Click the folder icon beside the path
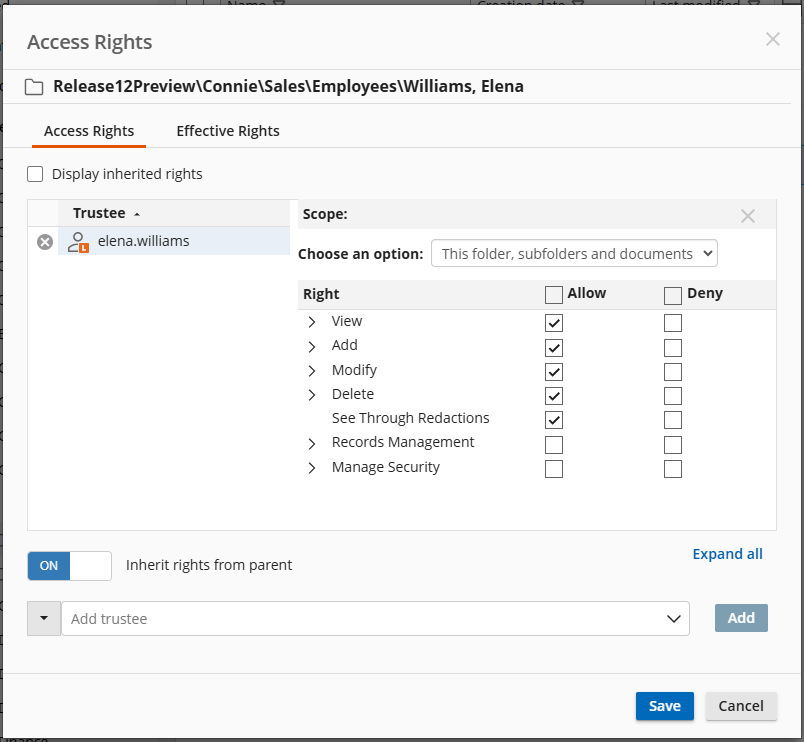Screen dimensions: 804x742 tap(34, 87)
